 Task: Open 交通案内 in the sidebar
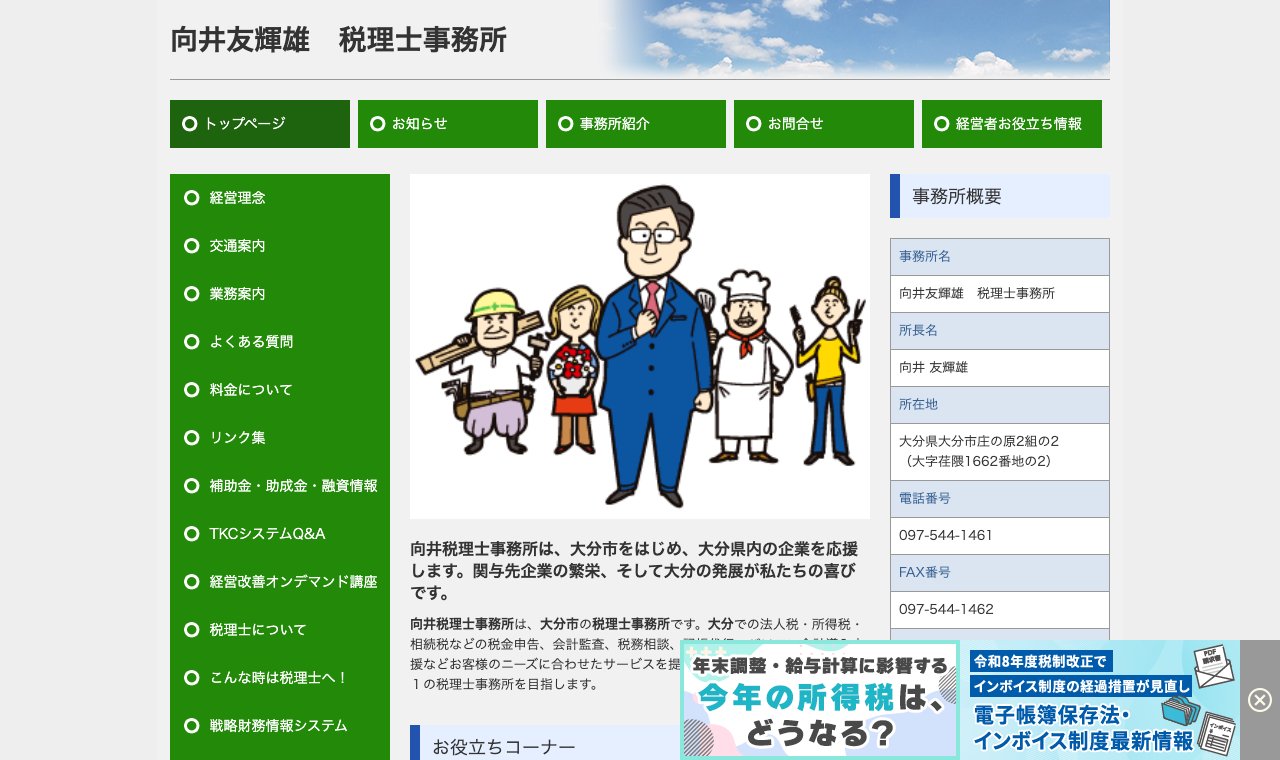tap(280, 246)
